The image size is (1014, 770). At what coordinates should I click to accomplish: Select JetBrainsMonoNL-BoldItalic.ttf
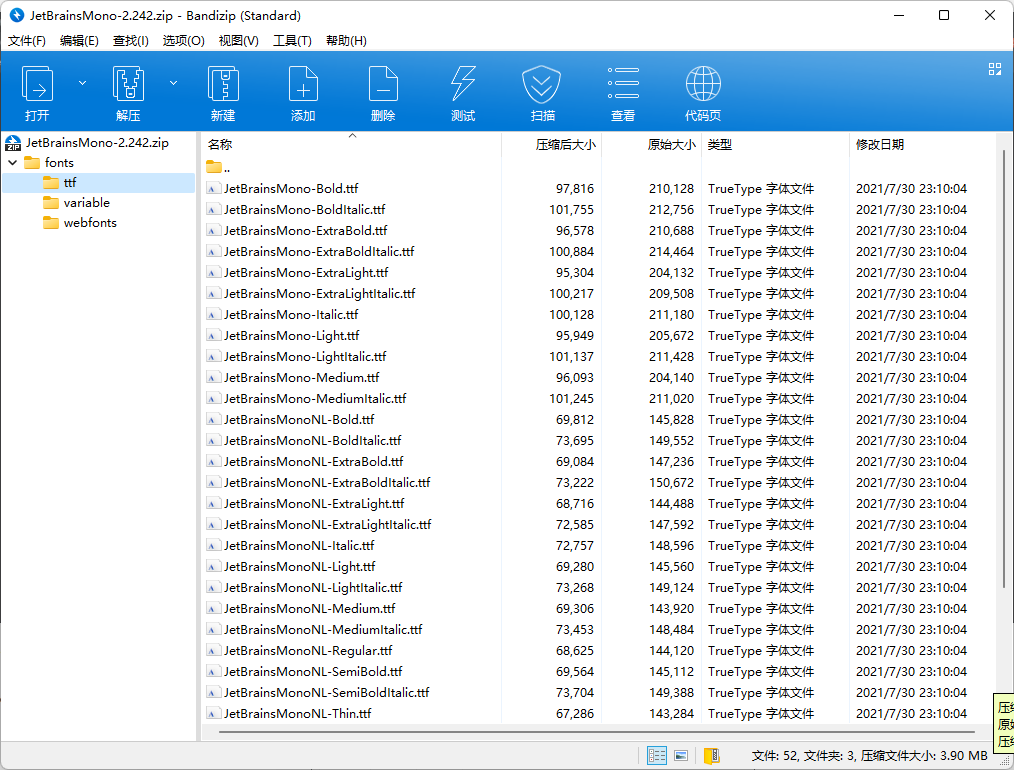(x=312, y=440)
